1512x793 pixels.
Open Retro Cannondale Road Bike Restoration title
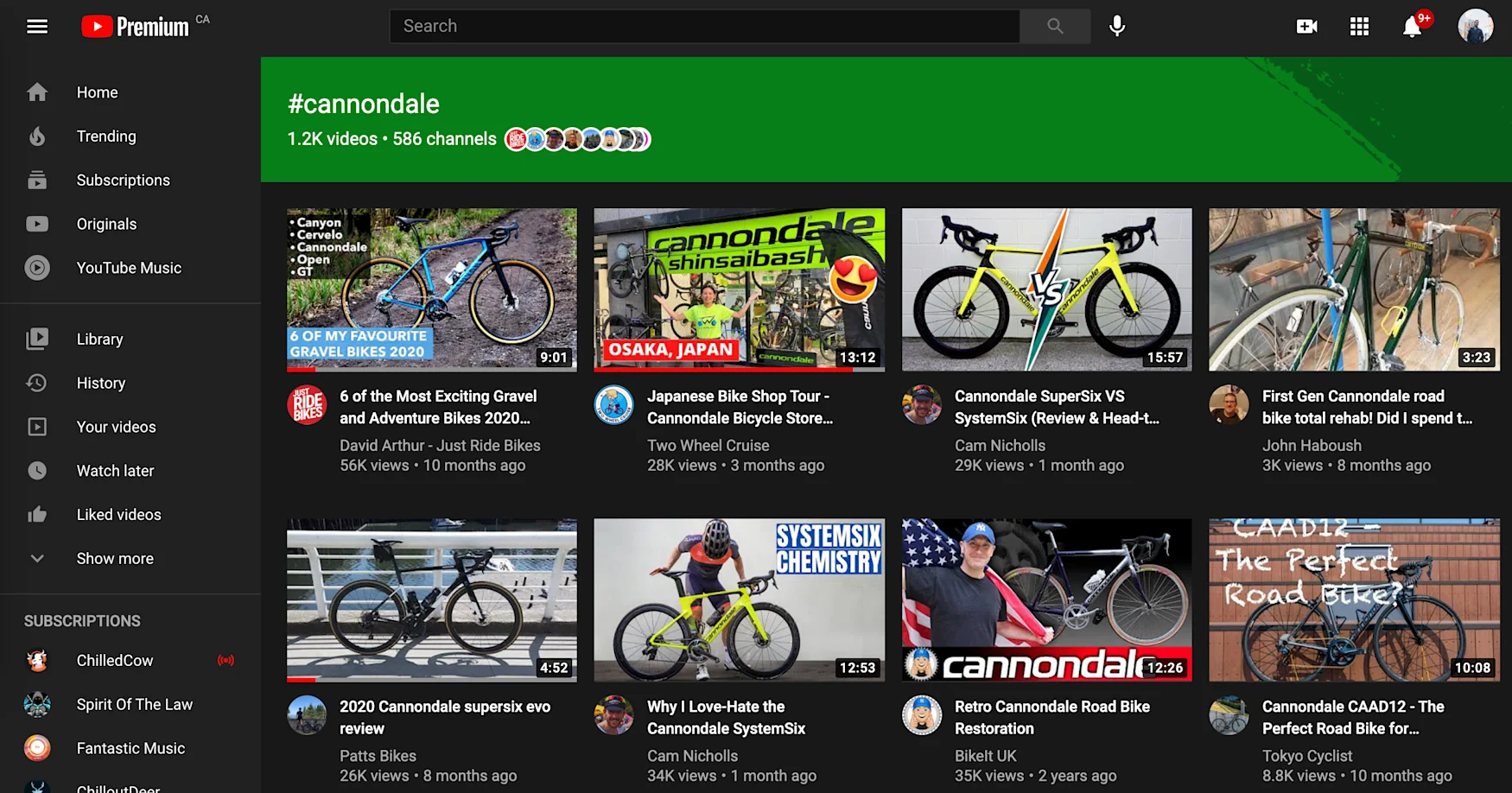click(x=1051, y=717)
